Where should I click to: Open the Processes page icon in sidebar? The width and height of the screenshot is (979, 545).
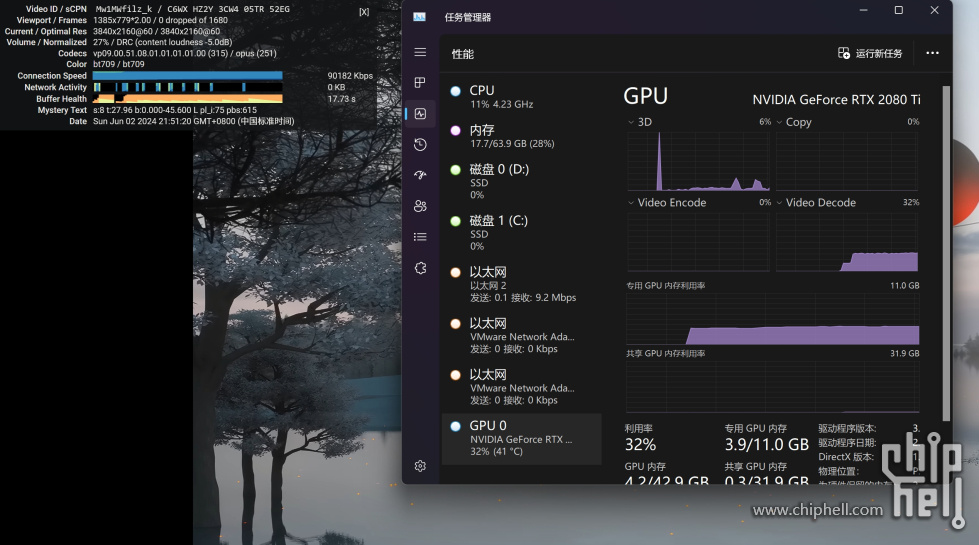[420, 82]
